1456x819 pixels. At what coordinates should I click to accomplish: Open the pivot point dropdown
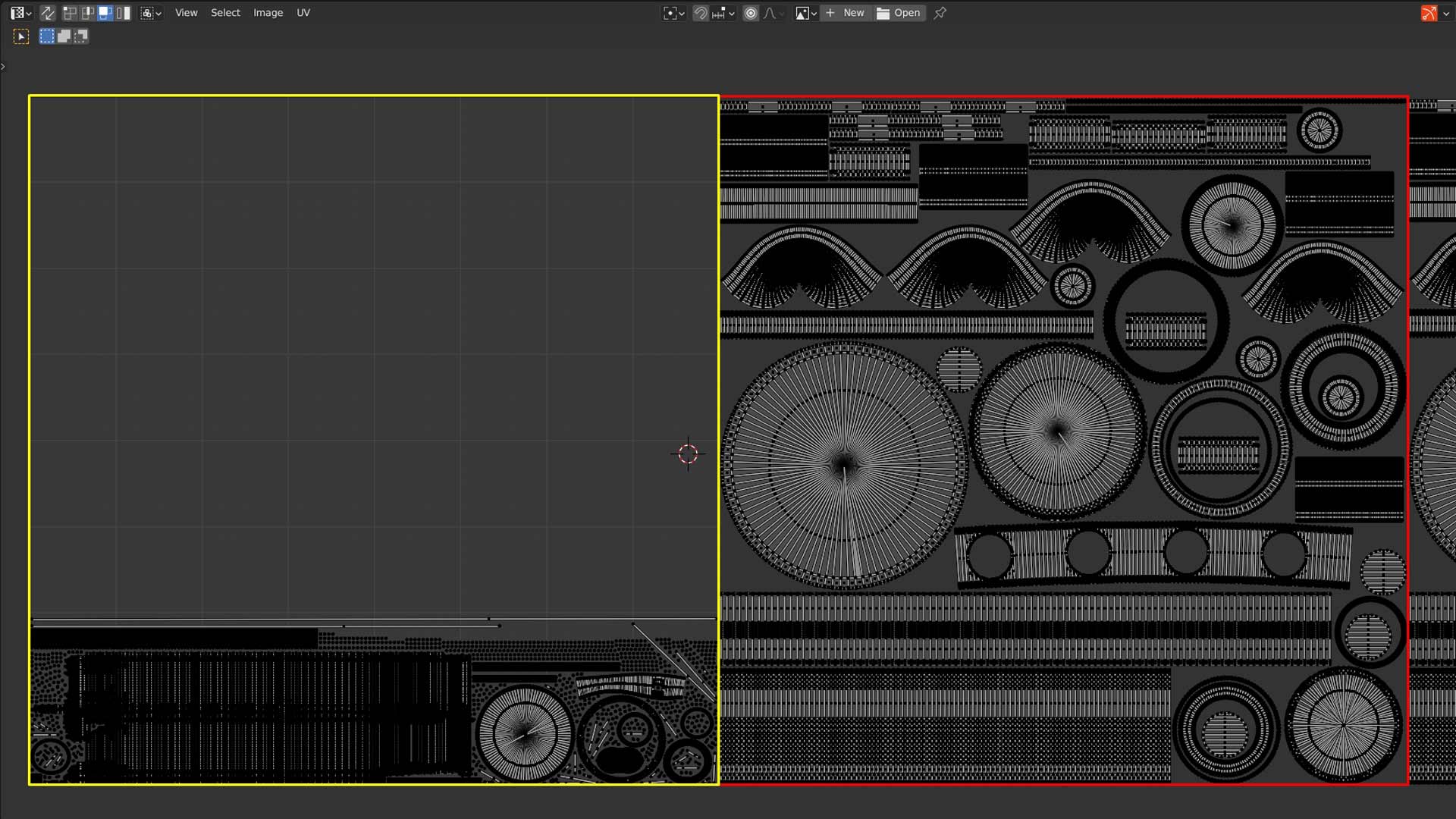[673, 13]
